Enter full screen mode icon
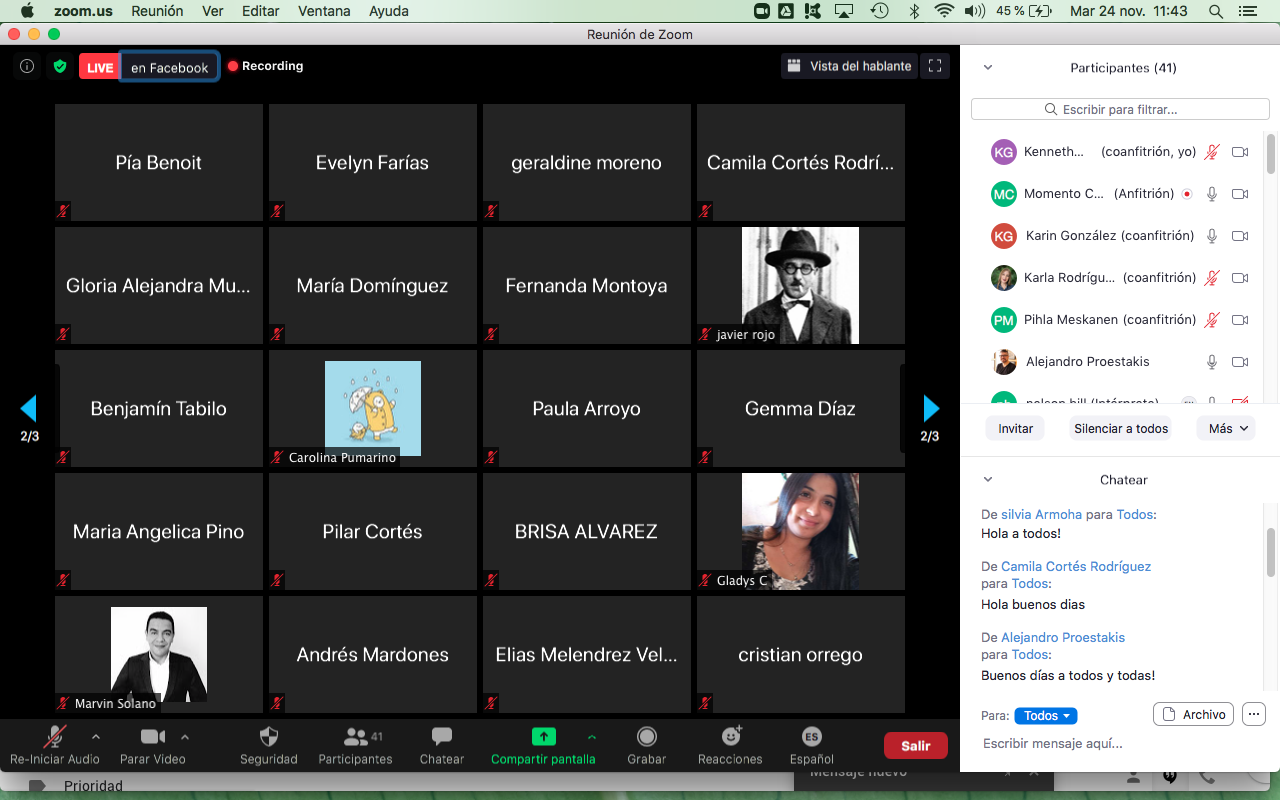The height and width of the screenshot is (800, 1280). coord(935,66)
